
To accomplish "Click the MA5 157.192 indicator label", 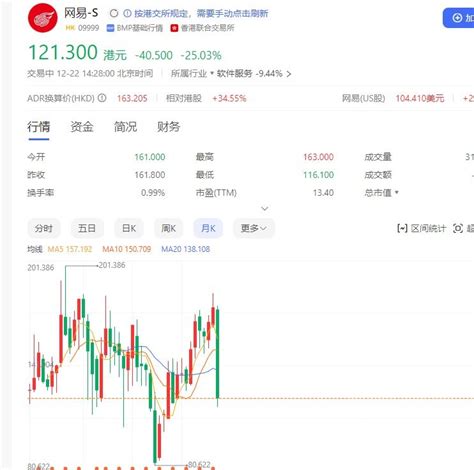I will point(70,249).
